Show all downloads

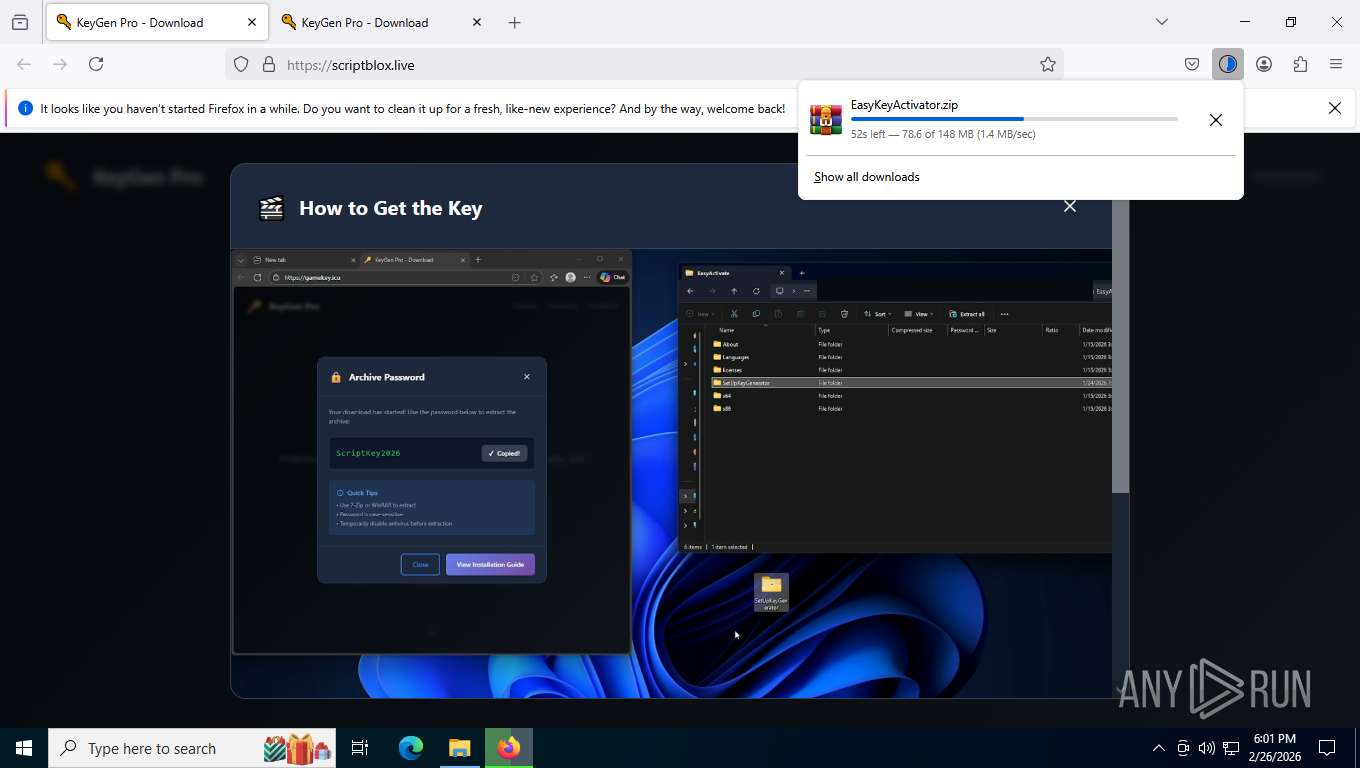point(867,177)
